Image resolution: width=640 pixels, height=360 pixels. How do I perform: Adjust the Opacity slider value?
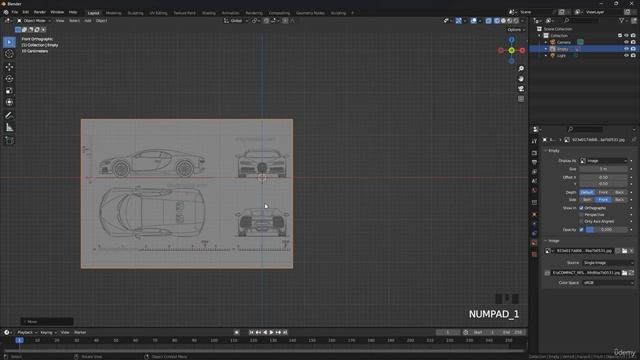607,230
